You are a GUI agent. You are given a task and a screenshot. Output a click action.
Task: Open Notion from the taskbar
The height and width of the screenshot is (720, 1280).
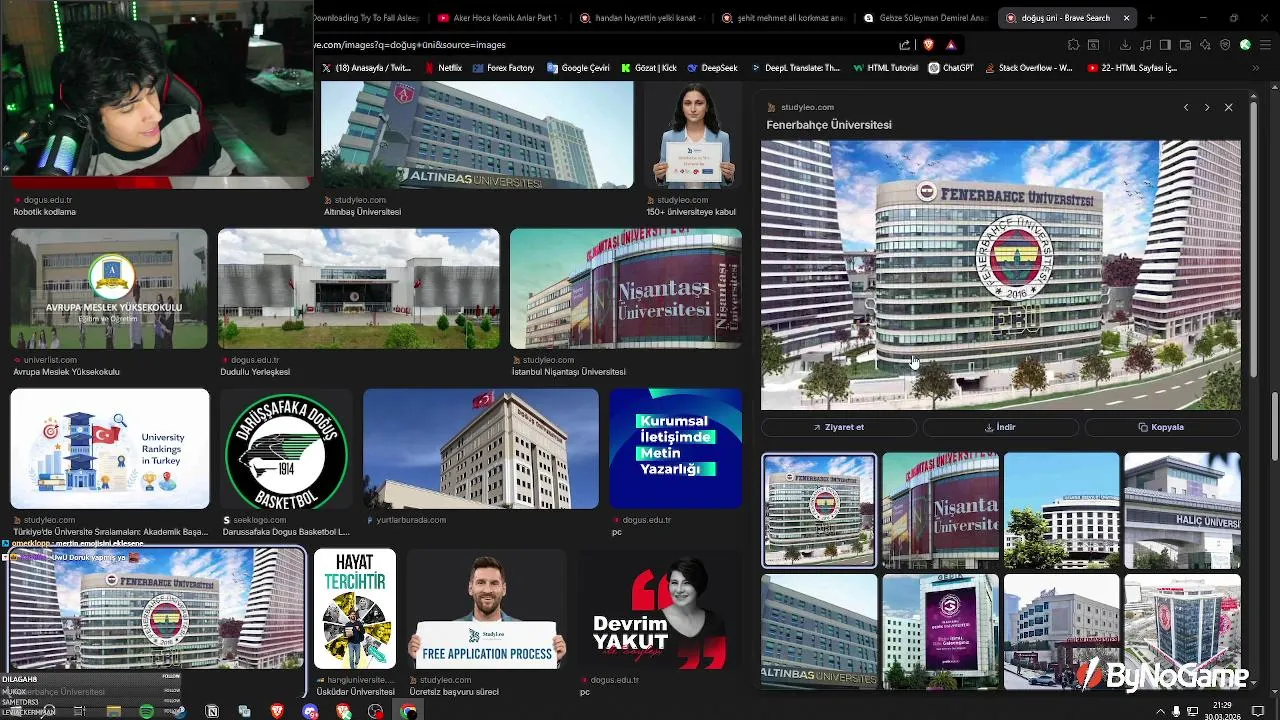[212, 711]
